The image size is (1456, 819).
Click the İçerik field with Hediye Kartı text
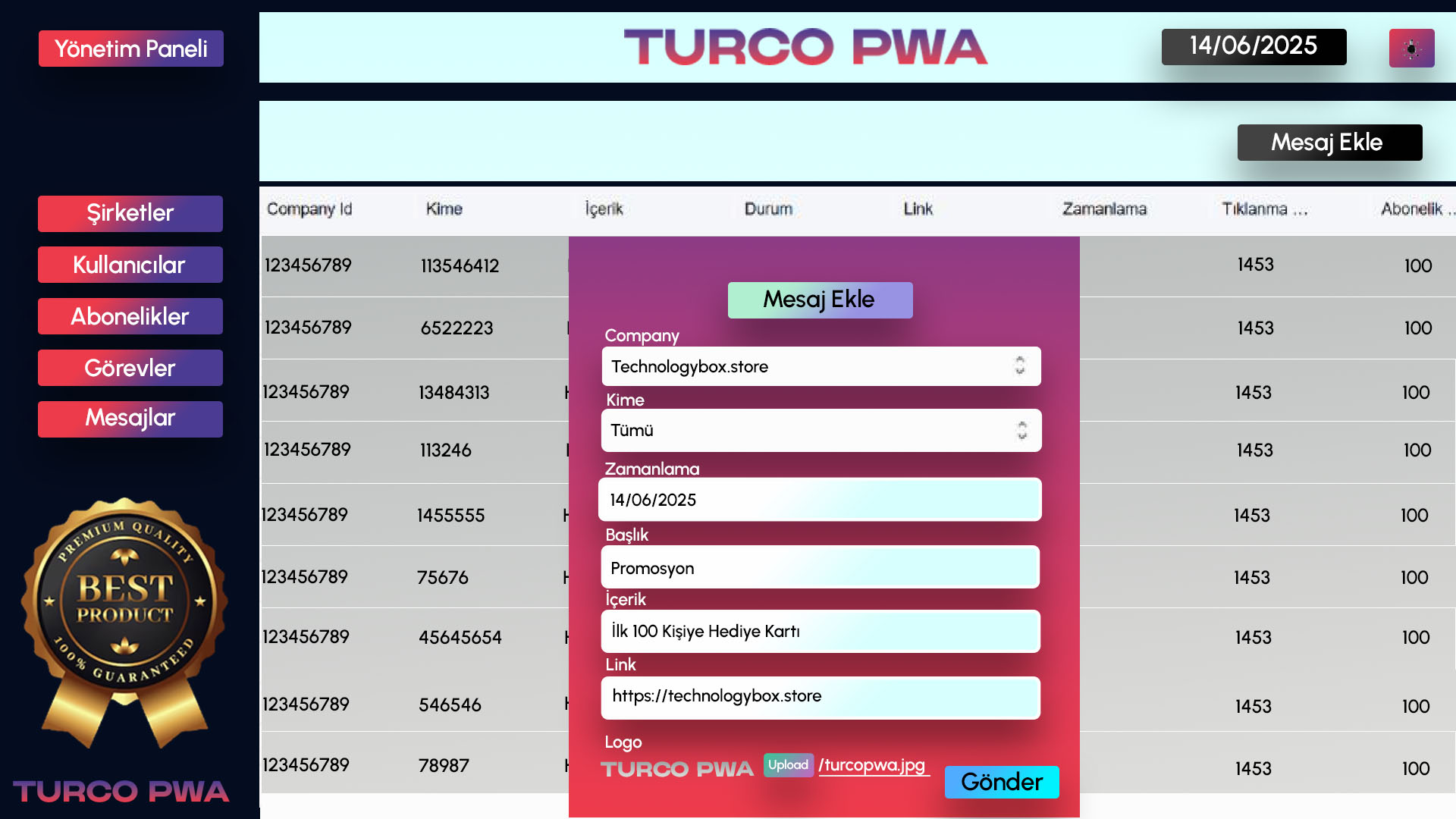point(821,631)
